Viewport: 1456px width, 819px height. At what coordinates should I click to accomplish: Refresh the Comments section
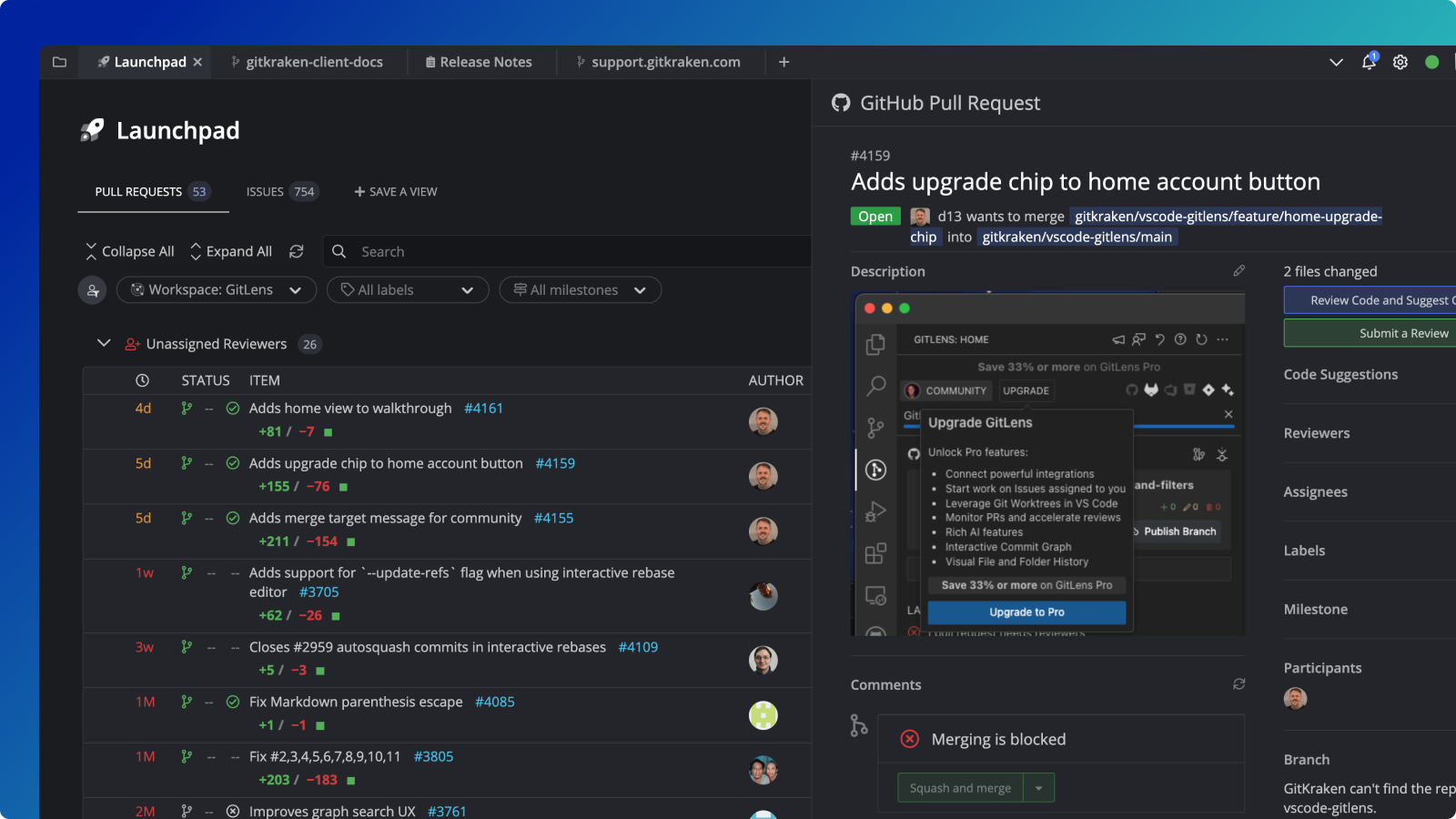(1239, 683)
